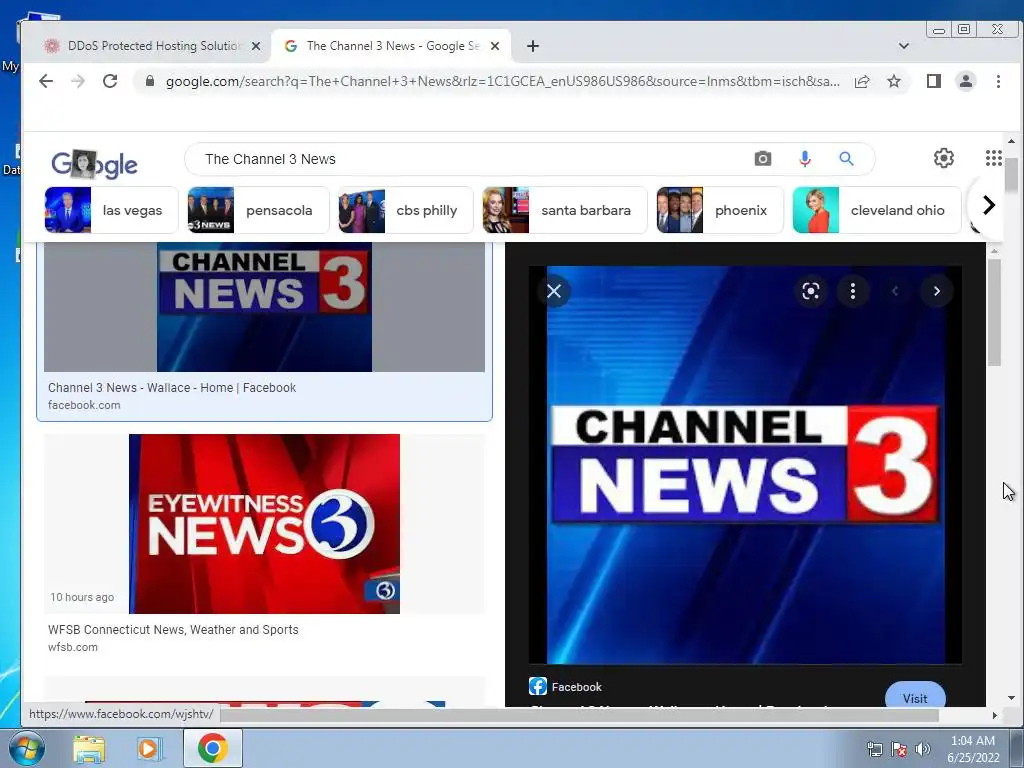
Task: Select the Channel News 3 thumbnail
Action: [x=264, y=307]
